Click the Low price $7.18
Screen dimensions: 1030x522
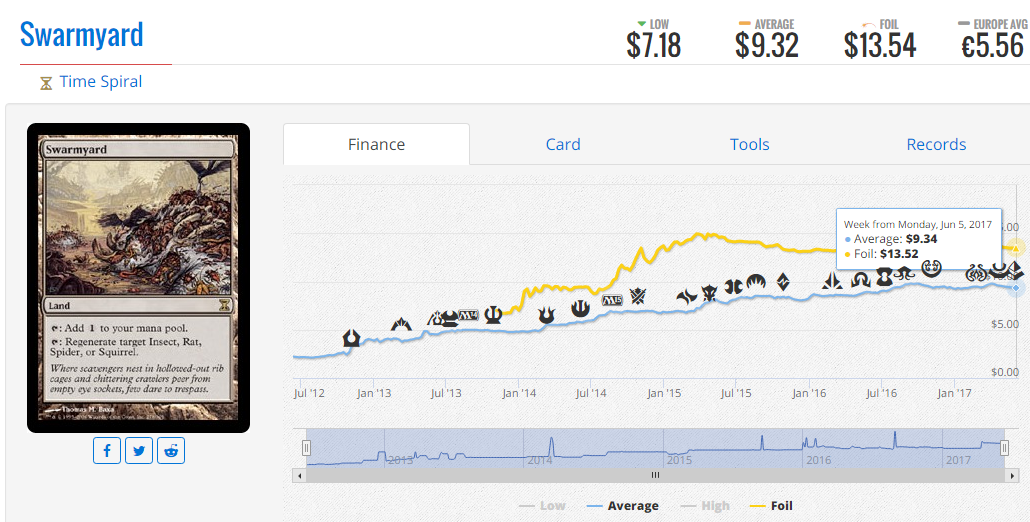pos(654,45)
